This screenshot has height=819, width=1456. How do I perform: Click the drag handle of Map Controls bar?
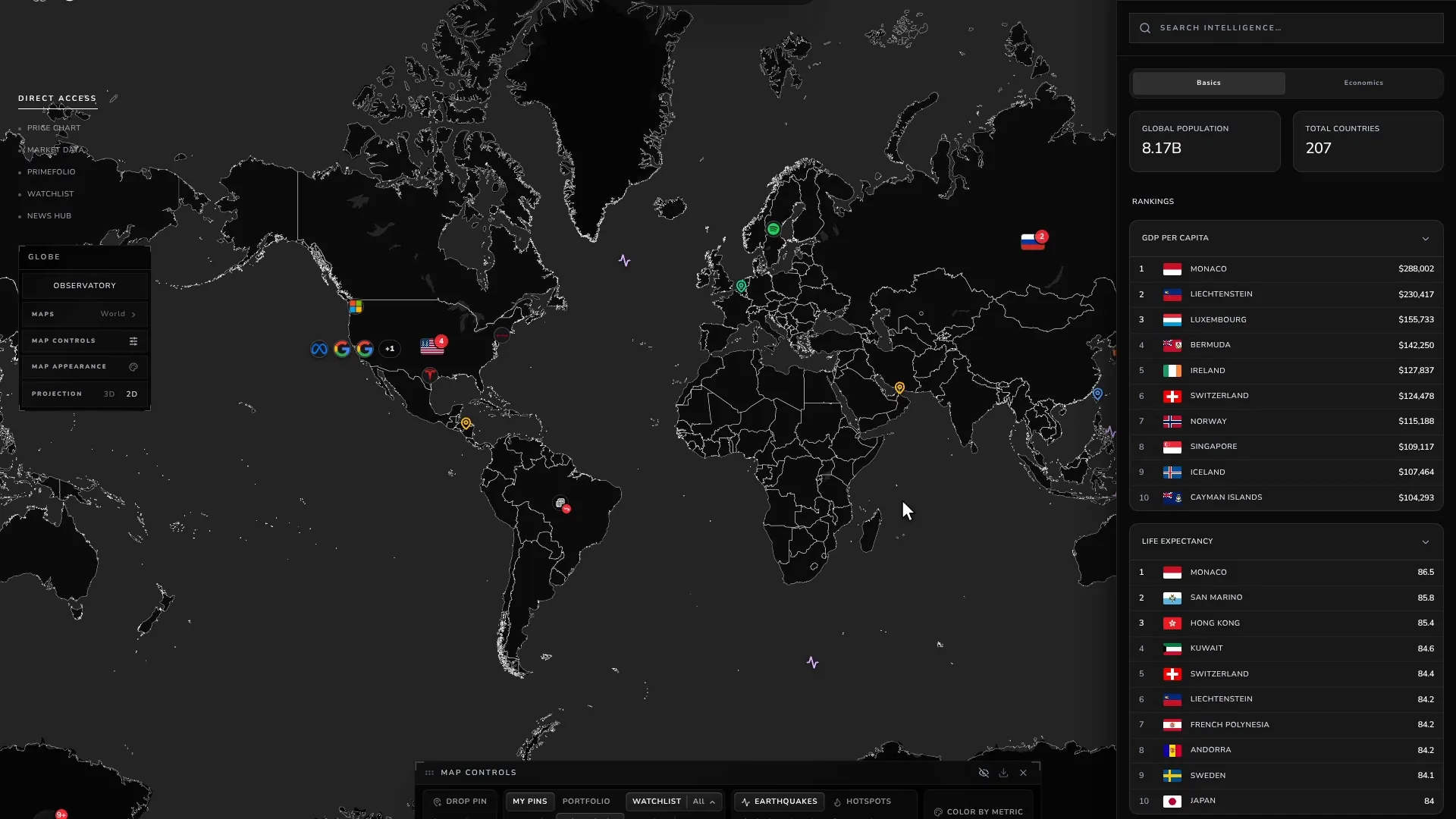pos(429,773)
